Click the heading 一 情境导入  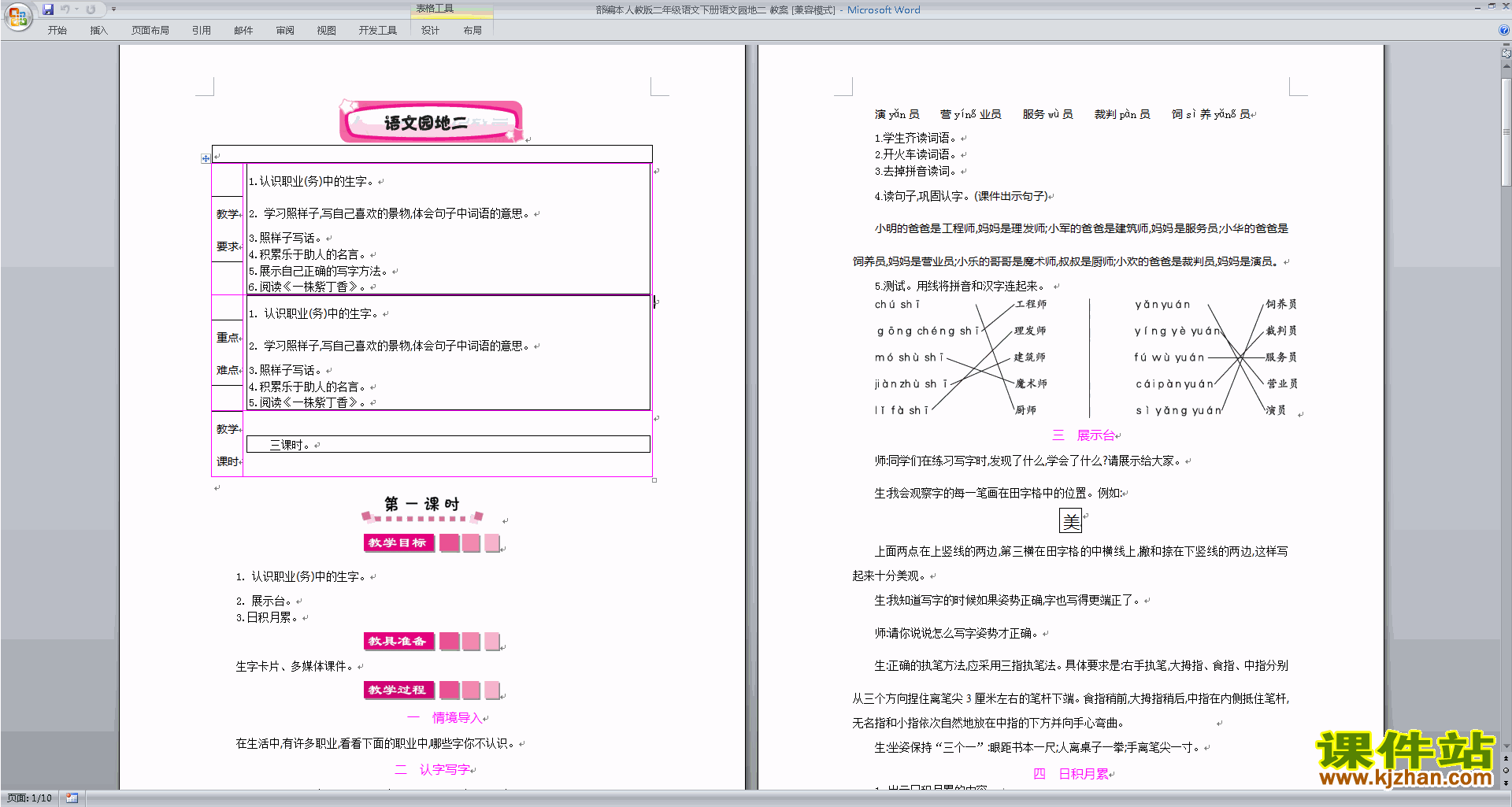point(446,718)
